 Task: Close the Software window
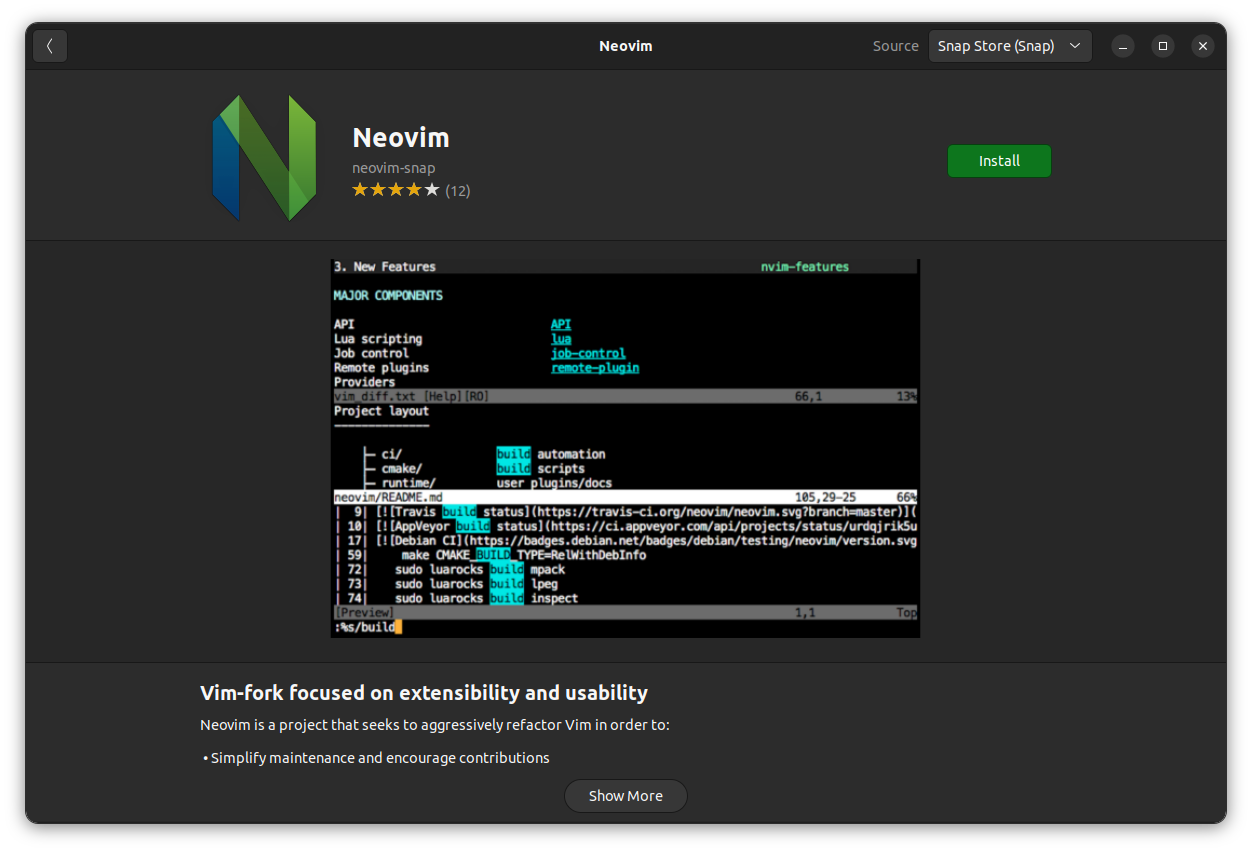[1203, 46]
